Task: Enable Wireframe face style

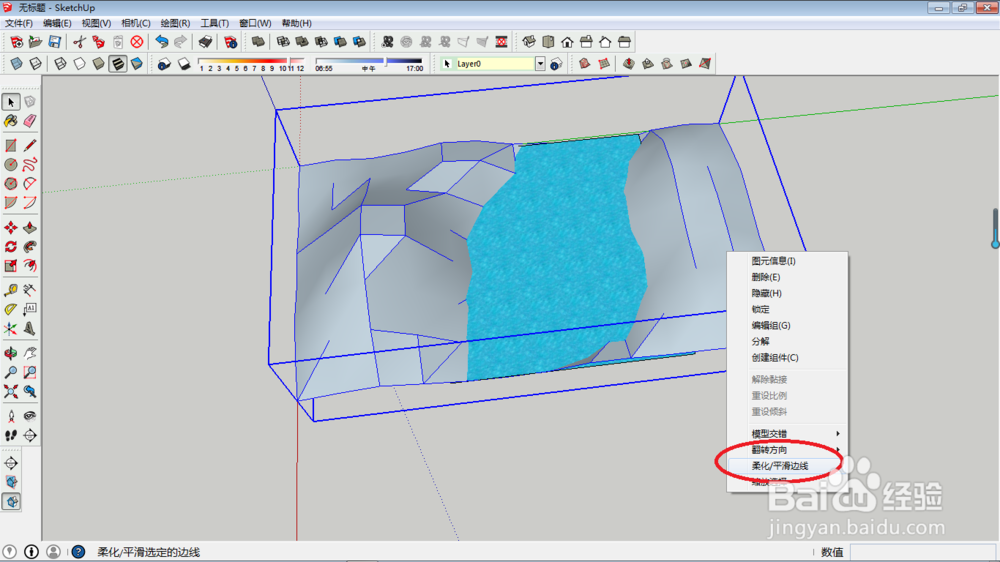Action: pos(60,63)
